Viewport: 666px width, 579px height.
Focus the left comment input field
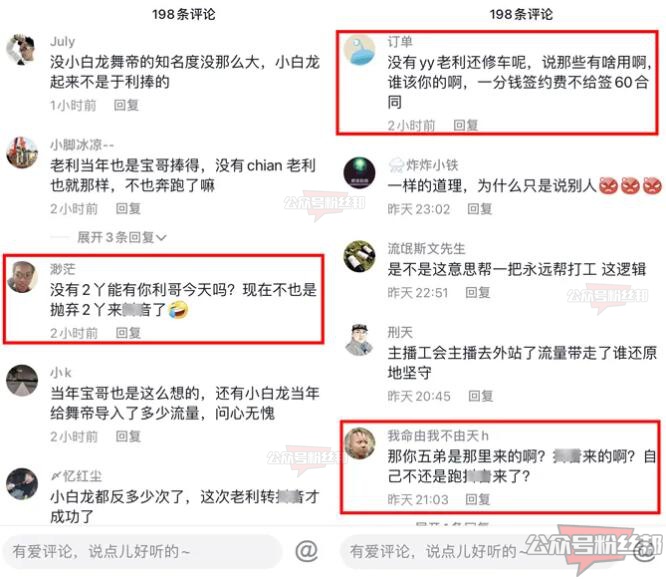[142, 551]
